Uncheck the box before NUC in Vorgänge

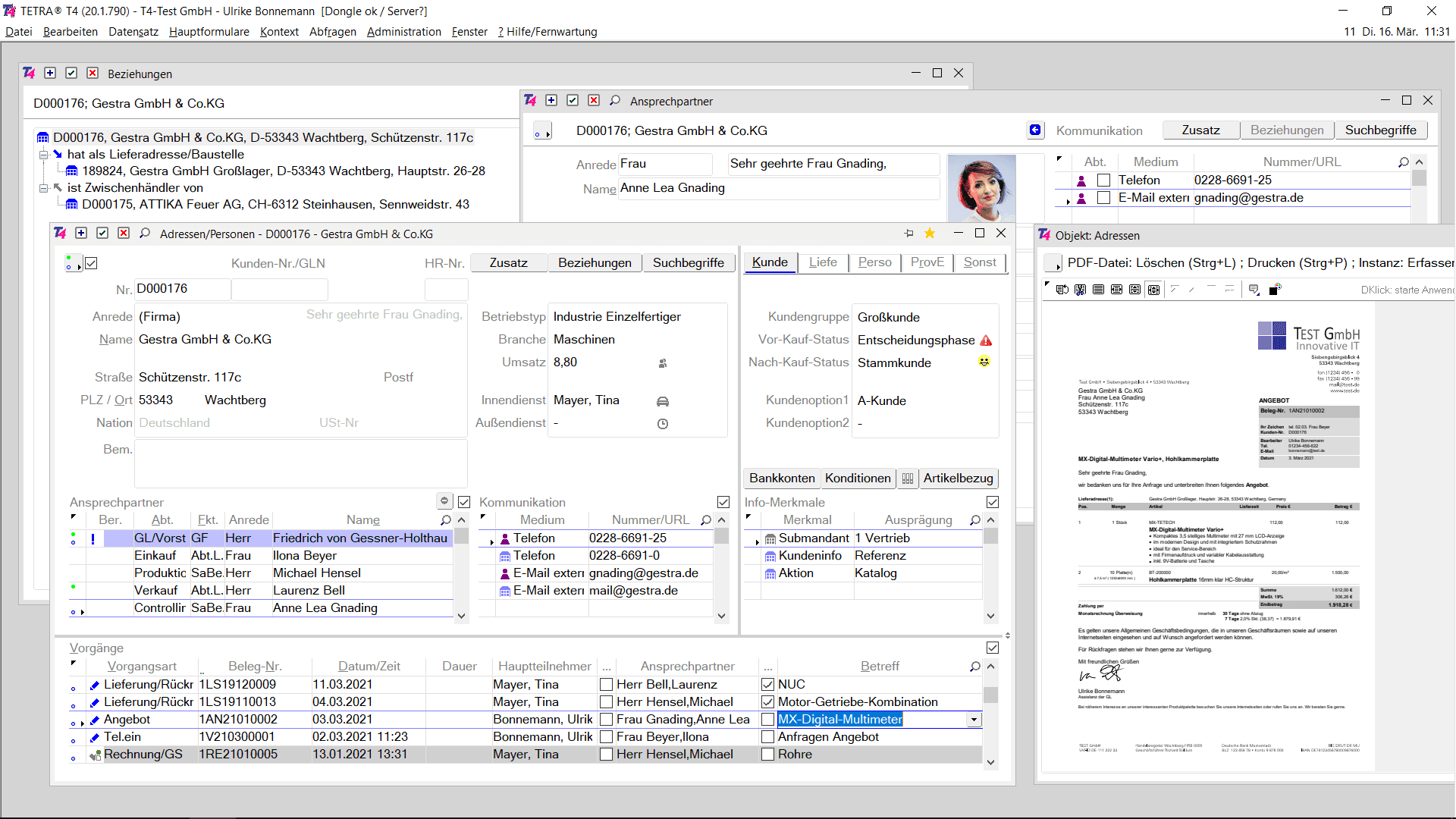click(767, 685)
